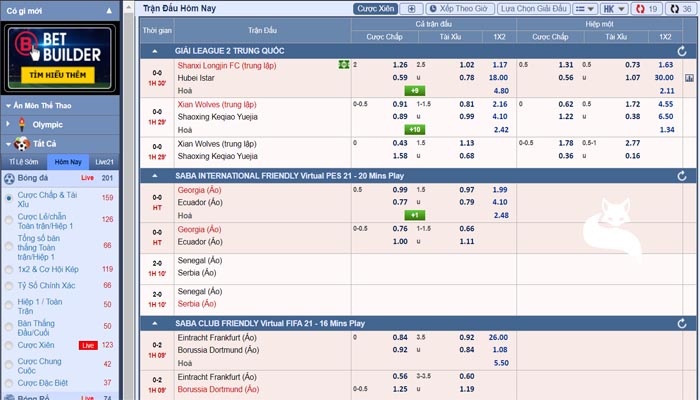Refresh the SABA International Friendly section
The image size is (700, 400).
tap(682, 176)
